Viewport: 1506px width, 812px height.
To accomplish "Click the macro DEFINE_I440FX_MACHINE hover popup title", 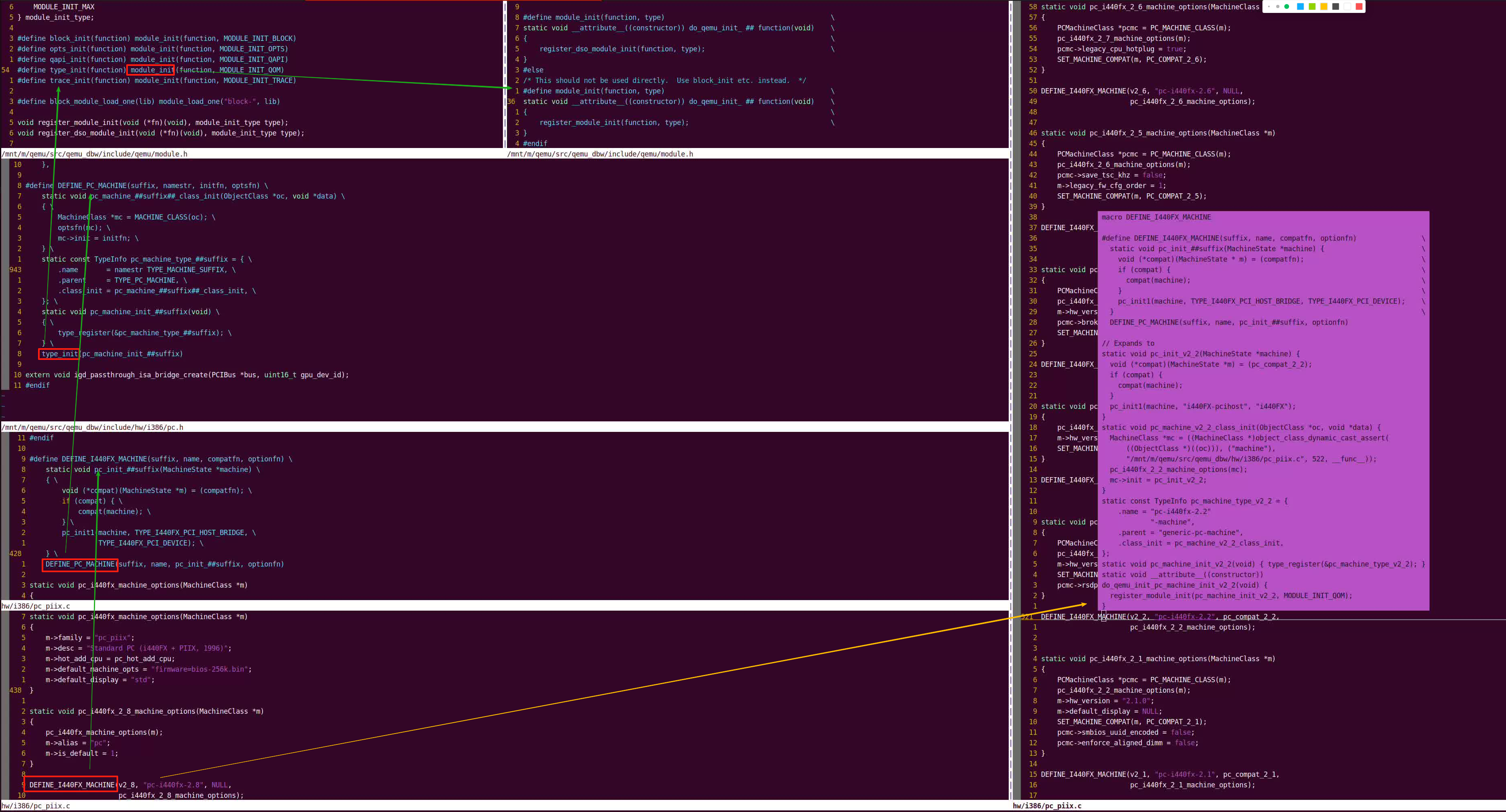I will (1156, 217).
